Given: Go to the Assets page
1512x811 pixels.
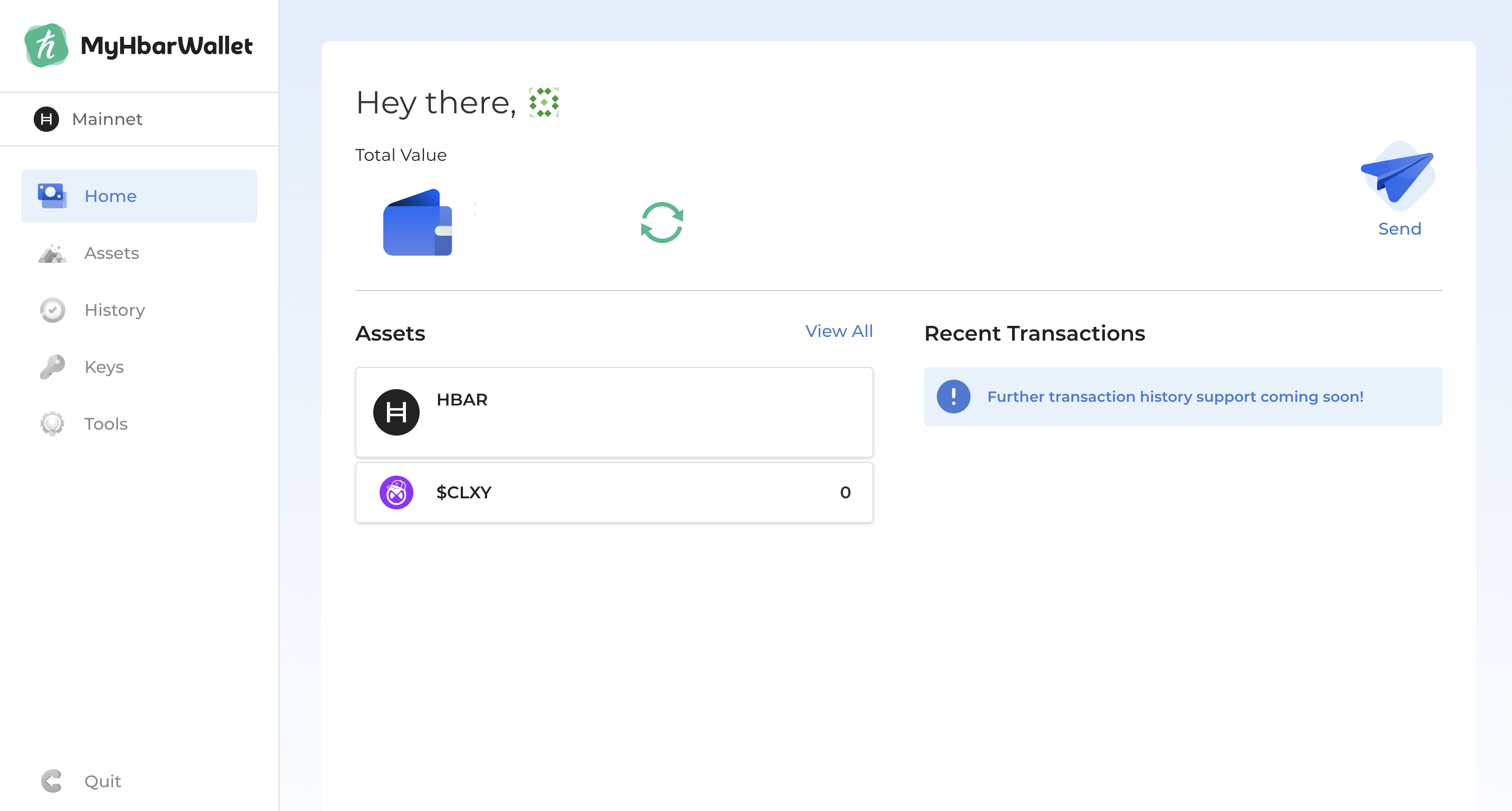Looking at the screenshot, I should (112, 253).
